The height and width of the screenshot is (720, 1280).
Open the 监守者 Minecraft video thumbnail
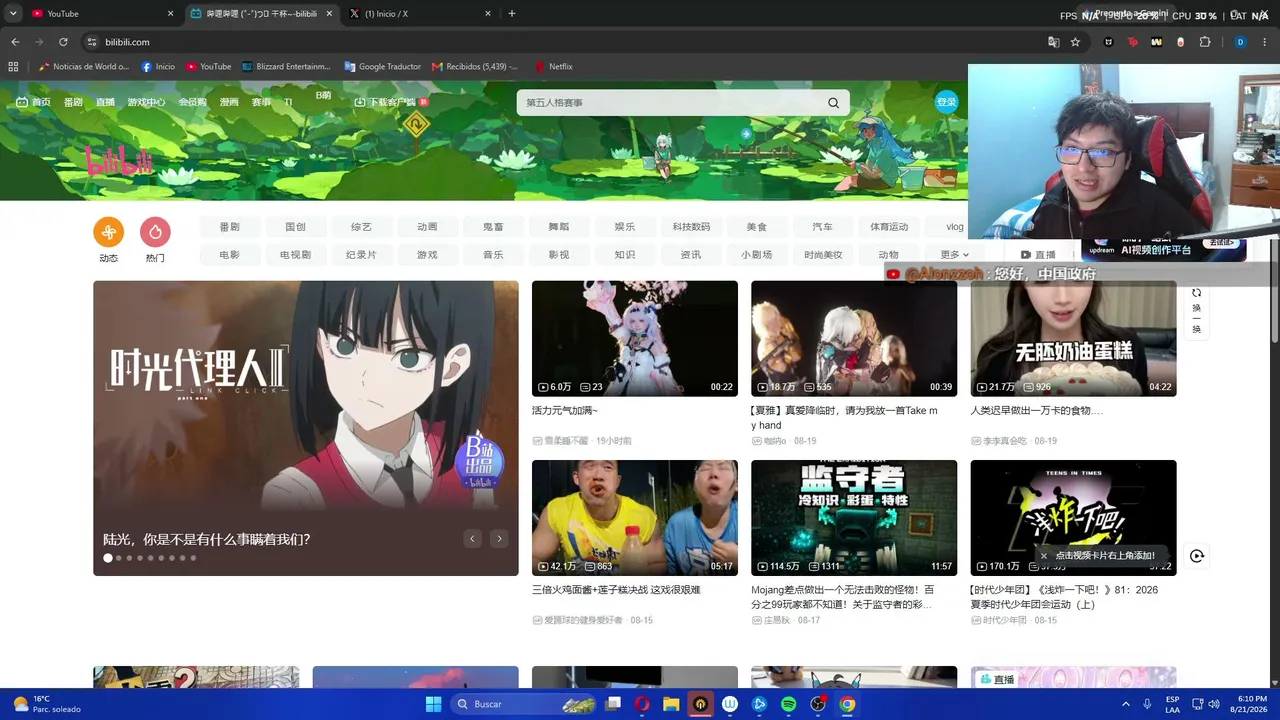(x=854, y=518)
